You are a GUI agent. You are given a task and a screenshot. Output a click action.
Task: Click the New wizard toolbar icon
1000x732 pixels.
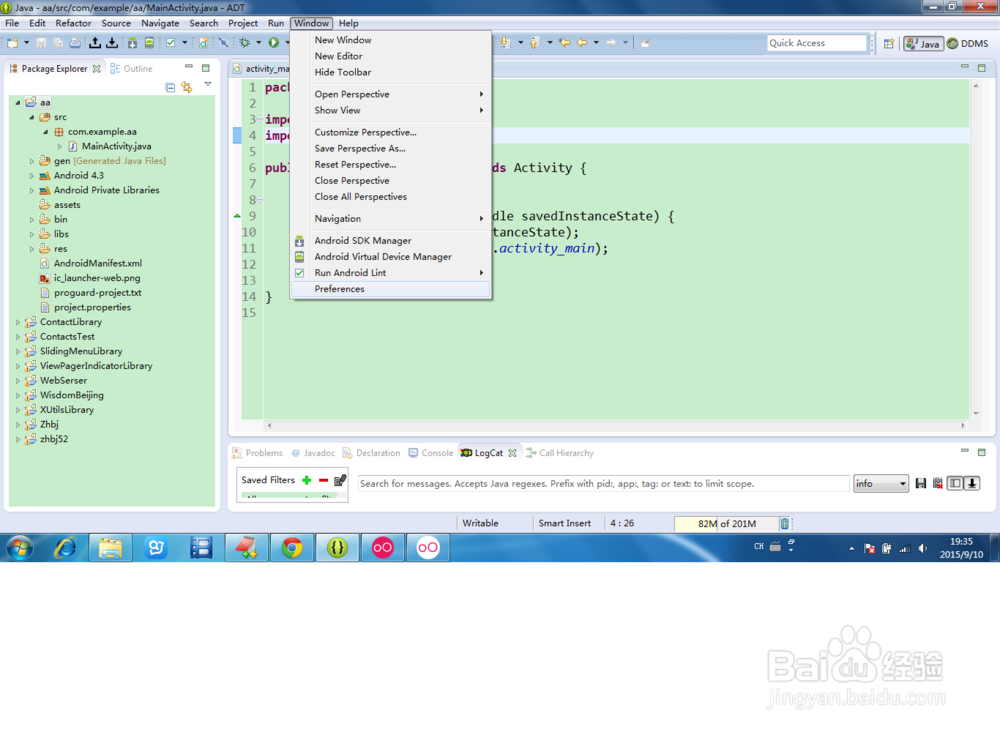12,43
